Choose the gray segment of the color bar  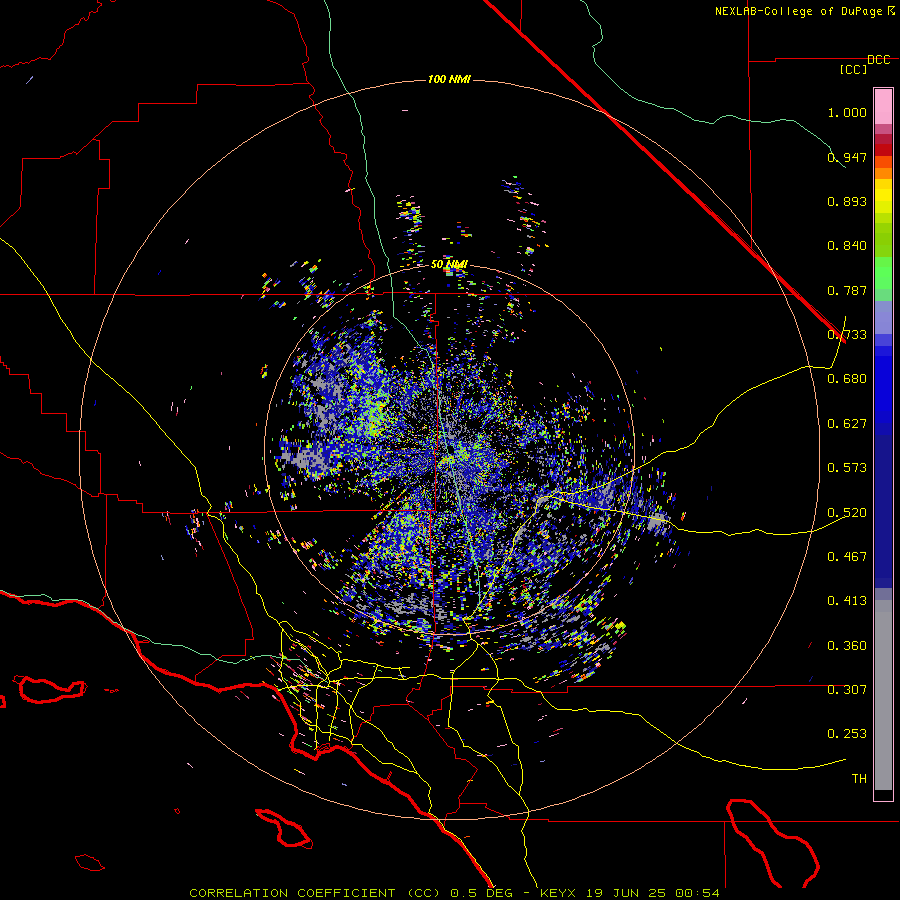pyautogui.click(x=883, y=695)
